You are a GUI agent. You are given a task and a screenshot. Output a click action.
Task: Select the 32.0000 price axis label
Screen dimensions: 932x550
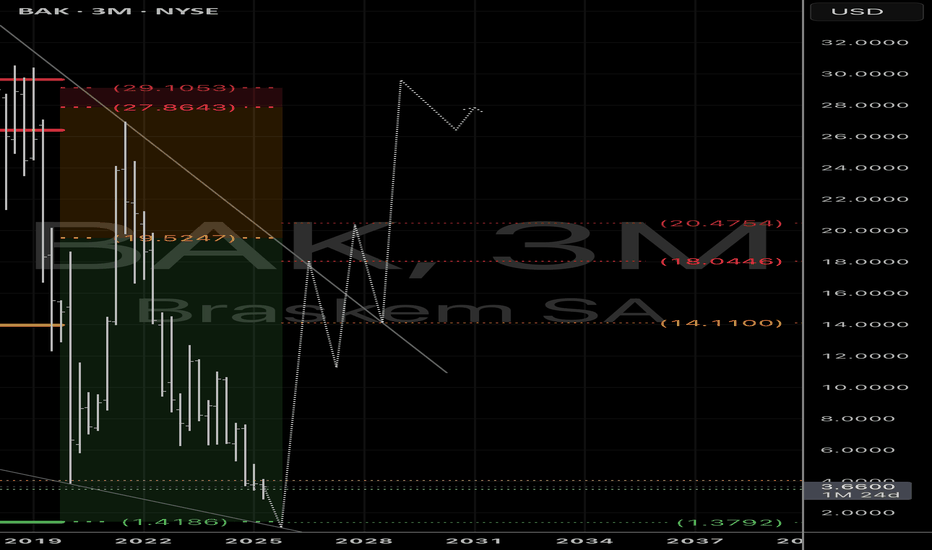coord(865,43)
